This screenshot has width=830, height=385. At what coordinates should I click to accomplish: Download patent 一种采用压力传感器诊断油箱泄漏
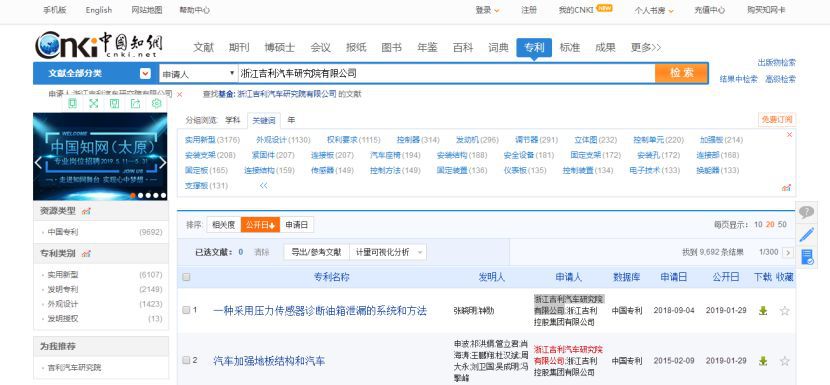tap(763, 311)
